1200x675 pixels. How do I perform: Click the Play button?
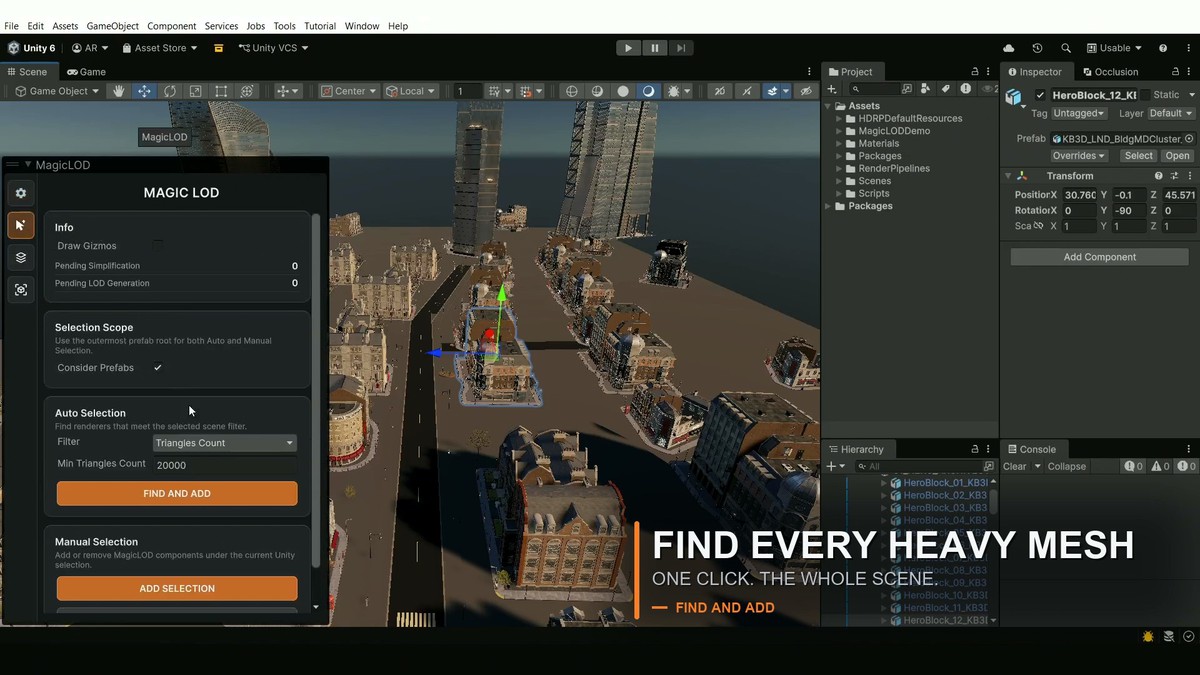point(628,48)
